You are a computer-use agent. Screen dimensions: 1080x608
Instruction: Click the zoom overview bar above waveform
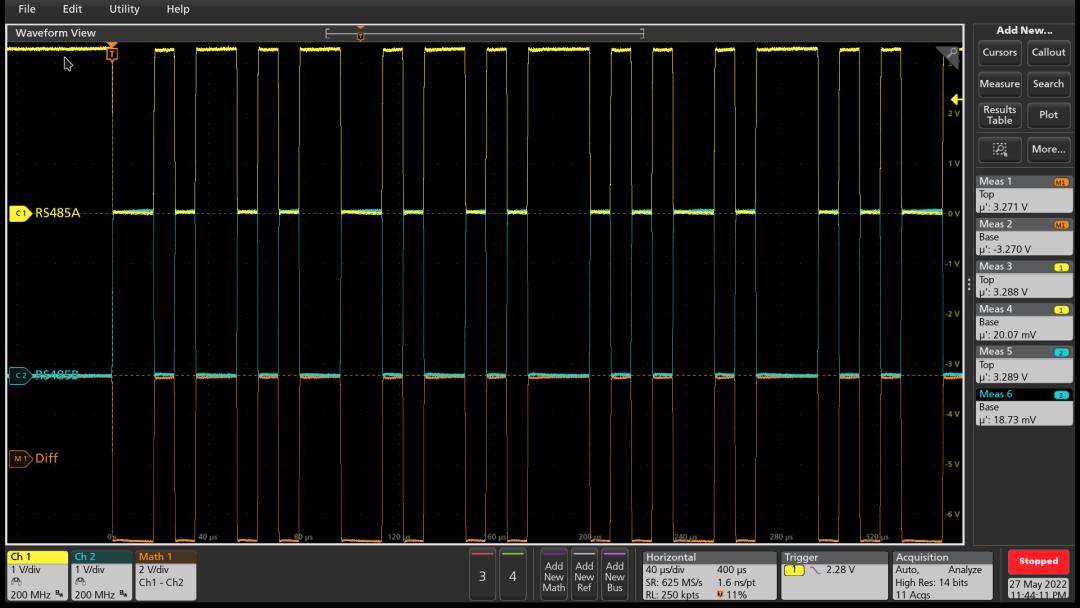[484, 34]
